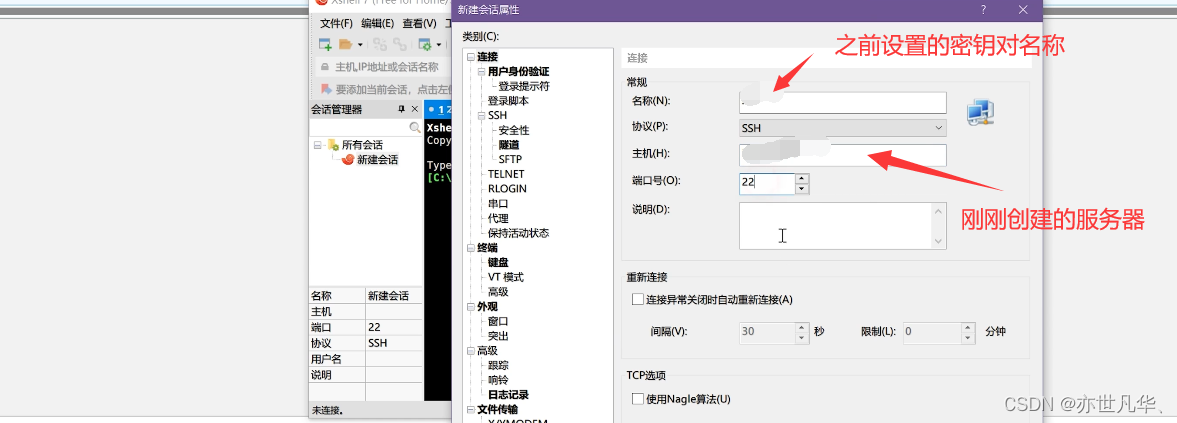Select VT 模式 under 终端
This screenshot has height=423, width=1177.
pyautogui.click(x=506, y=277)
